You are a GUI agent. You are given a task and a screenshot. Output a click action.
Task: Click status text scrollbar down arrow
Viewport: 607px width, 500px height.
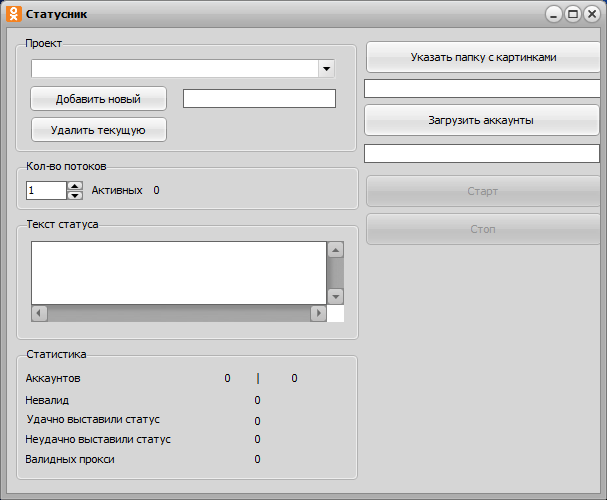click(x=335, y=296)
